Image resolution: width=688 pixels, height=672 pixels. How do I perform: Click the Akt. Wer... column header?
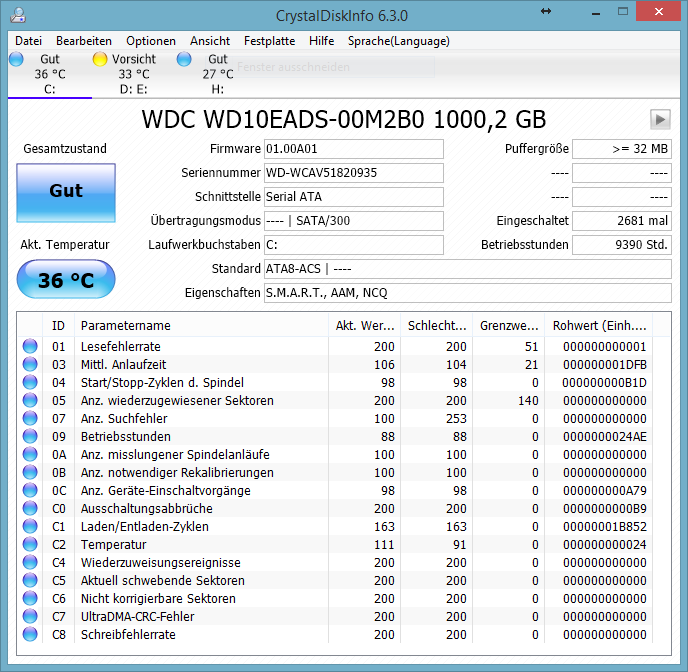pos(365,325)
